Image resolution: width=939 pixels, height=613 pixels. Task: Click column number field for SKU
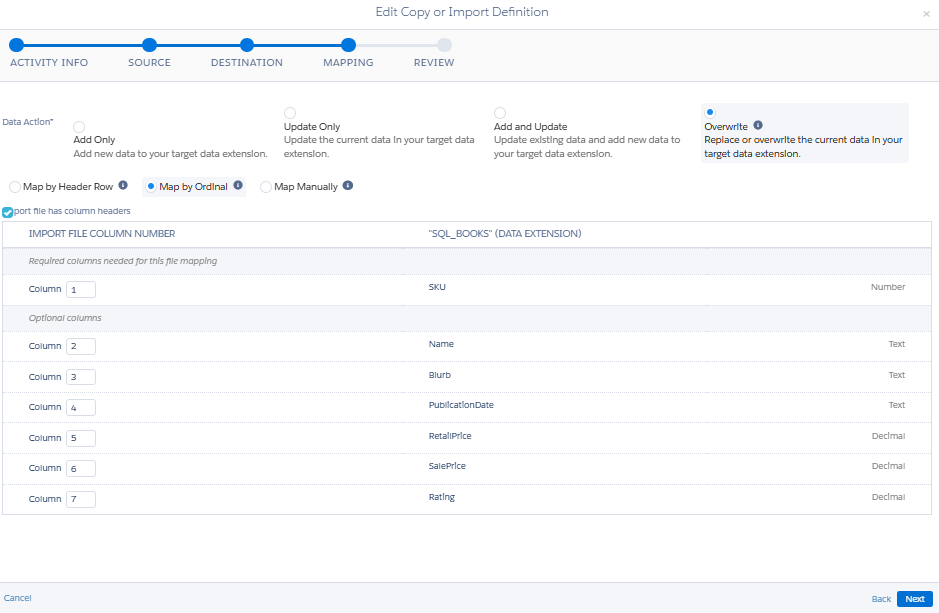point(81,289)
